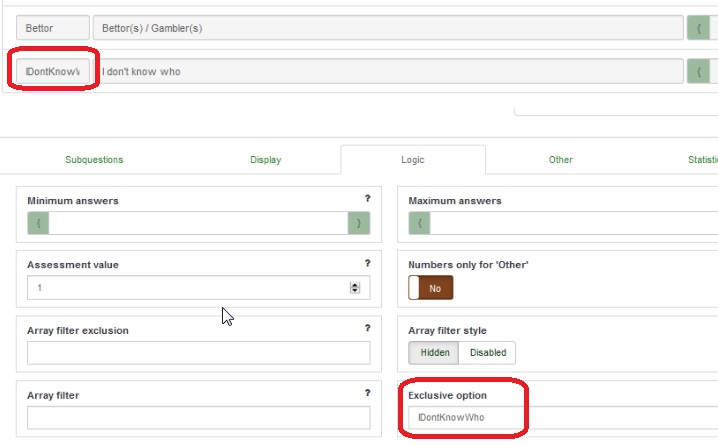
Task: Click the opening brace icon in Maximum answers
Action: click(420, 224)
